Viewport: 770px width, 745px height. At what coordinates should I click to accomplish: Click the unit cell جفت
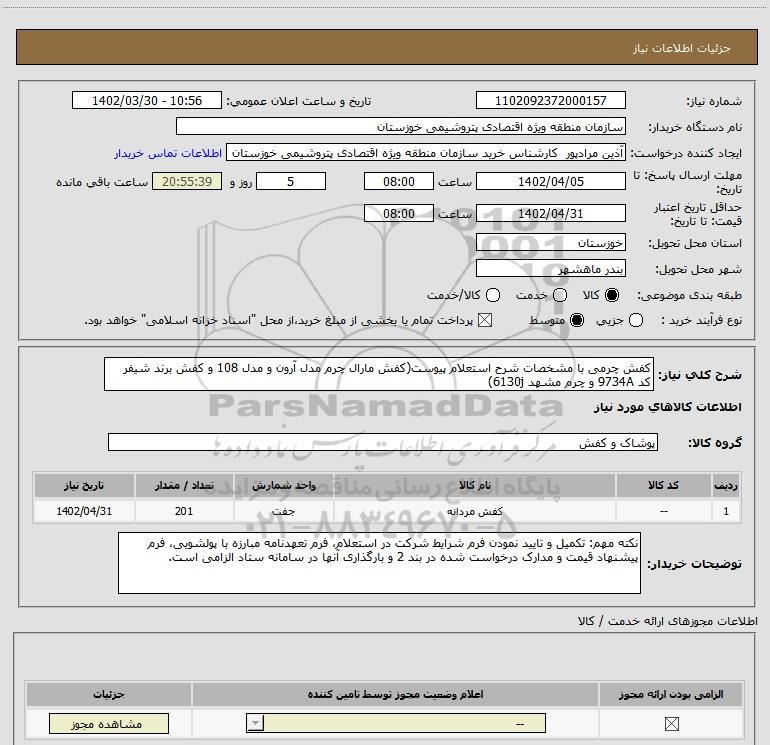point(283,511)
